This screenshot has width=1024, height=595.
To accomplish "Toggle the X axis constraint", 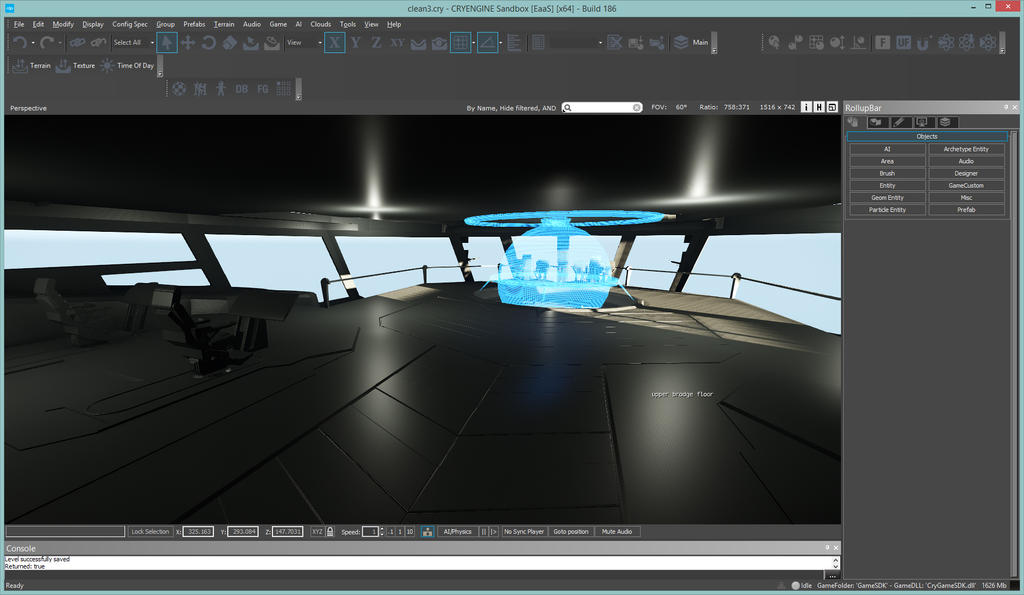I will (334, 43).
